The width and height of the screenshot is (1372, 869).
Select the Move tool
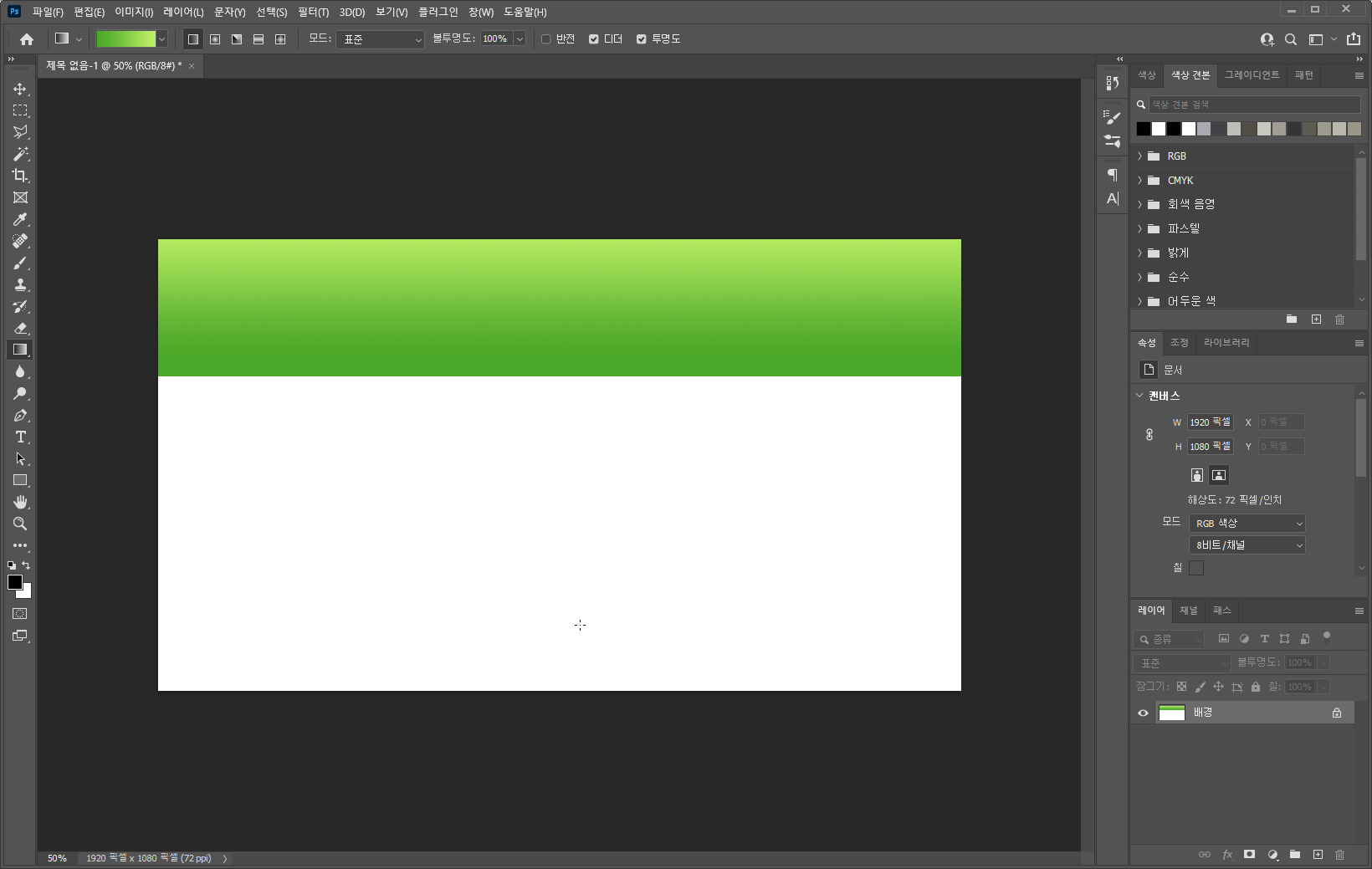pos(20,89)
